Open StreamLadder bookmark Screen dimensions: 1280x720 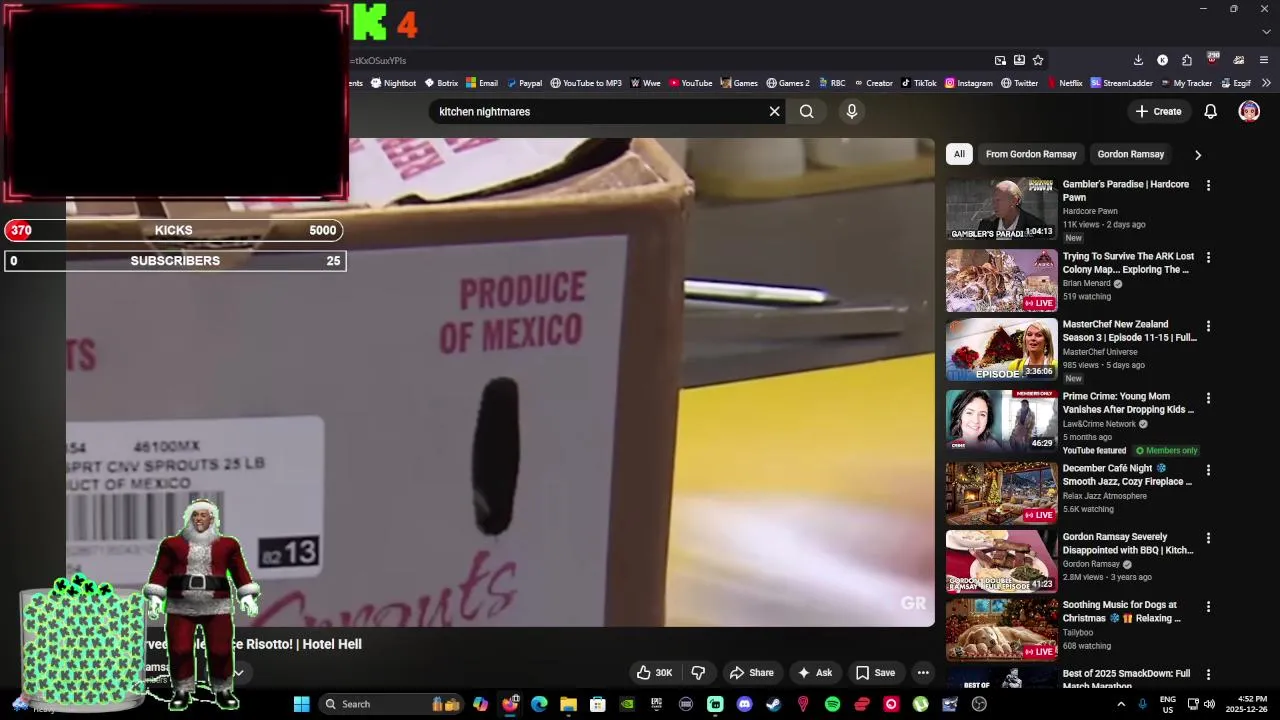coord(1121,83)
